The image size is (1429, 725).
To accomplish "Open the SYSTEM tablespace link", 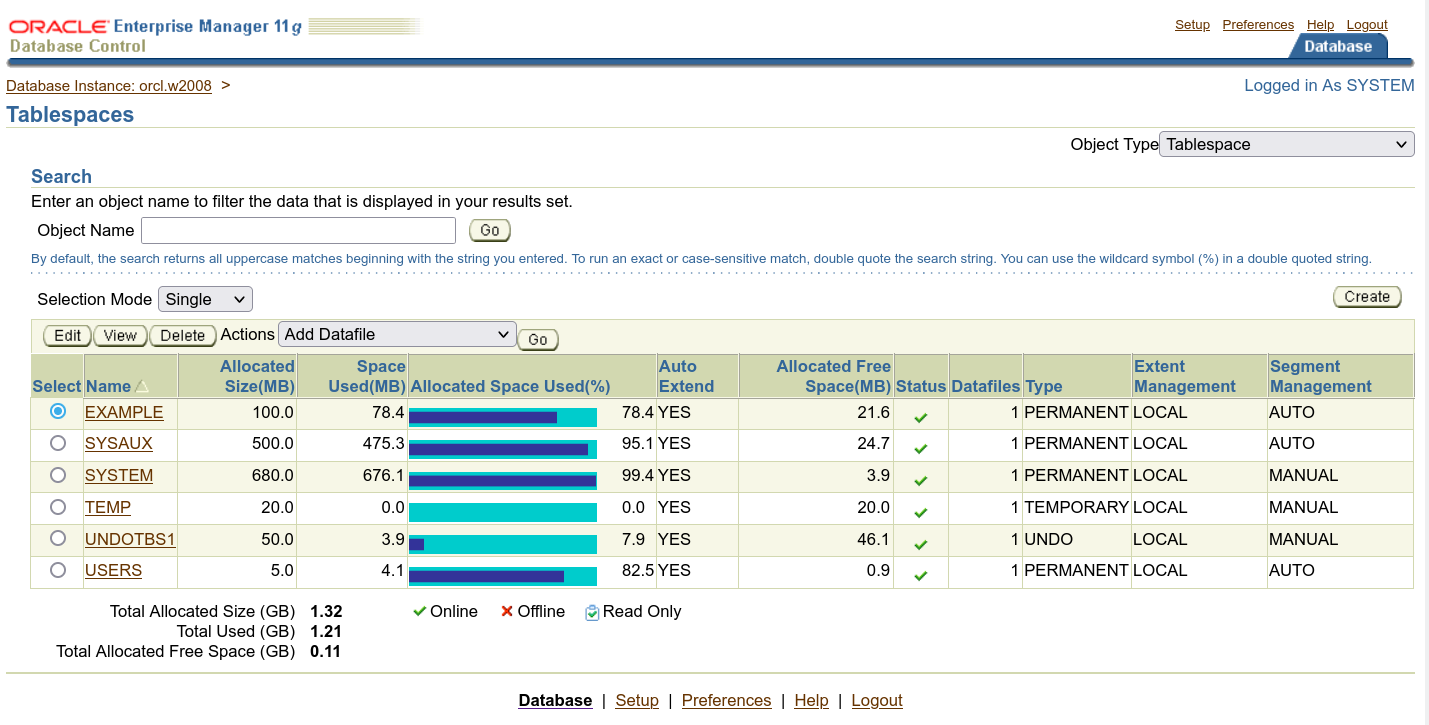I will tap(119, 475).
